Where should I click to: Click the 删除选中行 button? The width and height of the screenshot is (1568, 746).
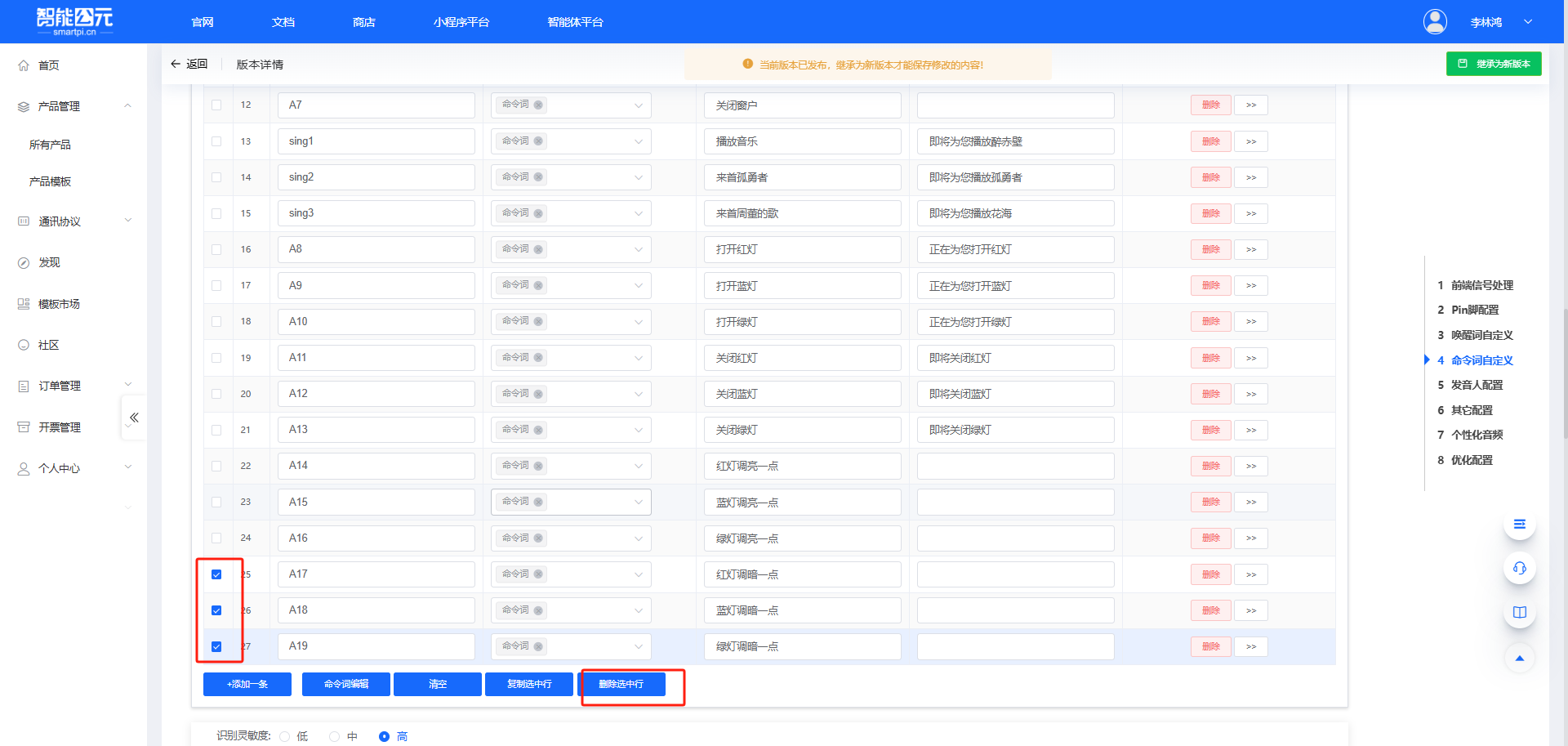[621, 684]
